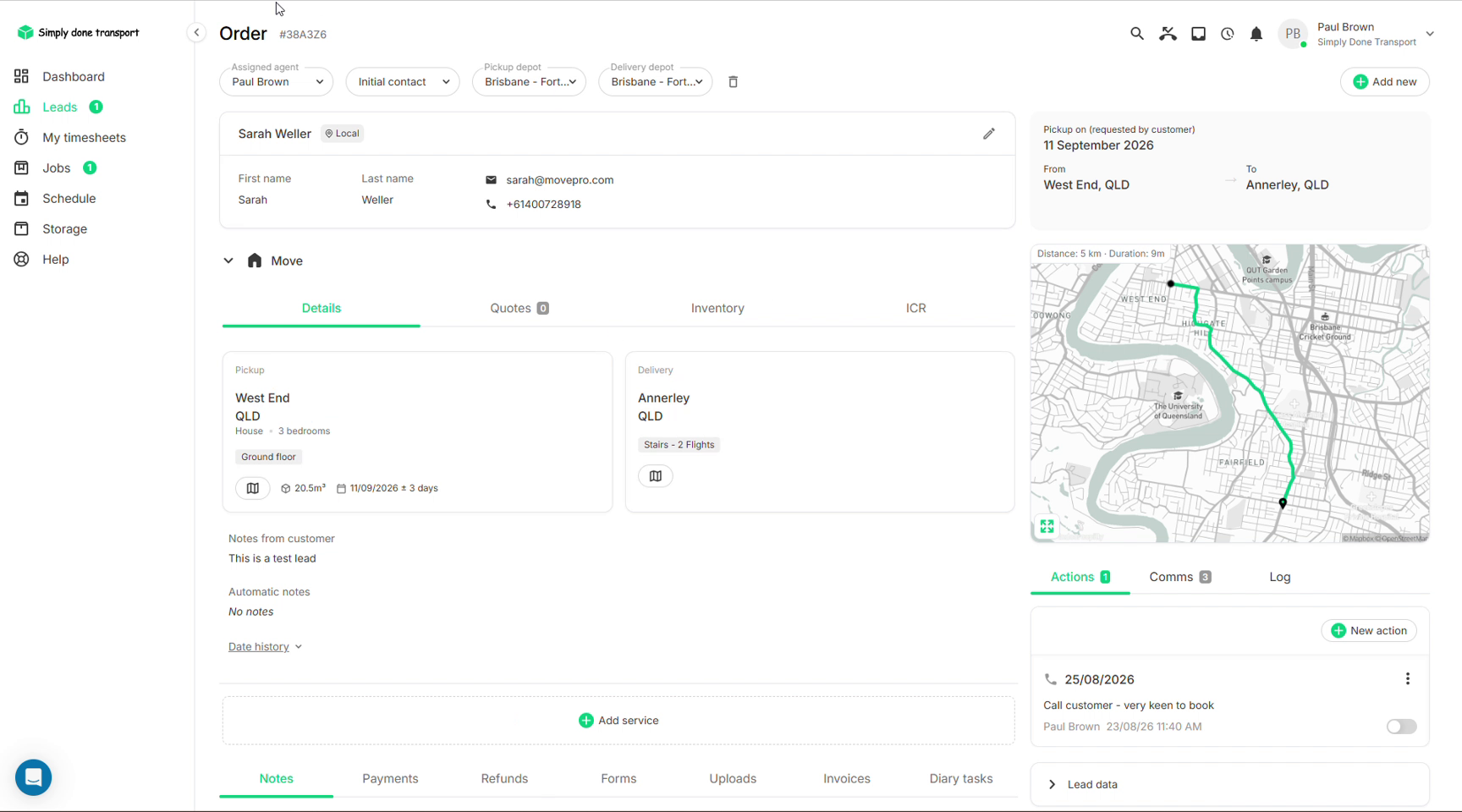Click the Add new button
Screen dimensions: 1462x812
click(x=1385, y=82)
